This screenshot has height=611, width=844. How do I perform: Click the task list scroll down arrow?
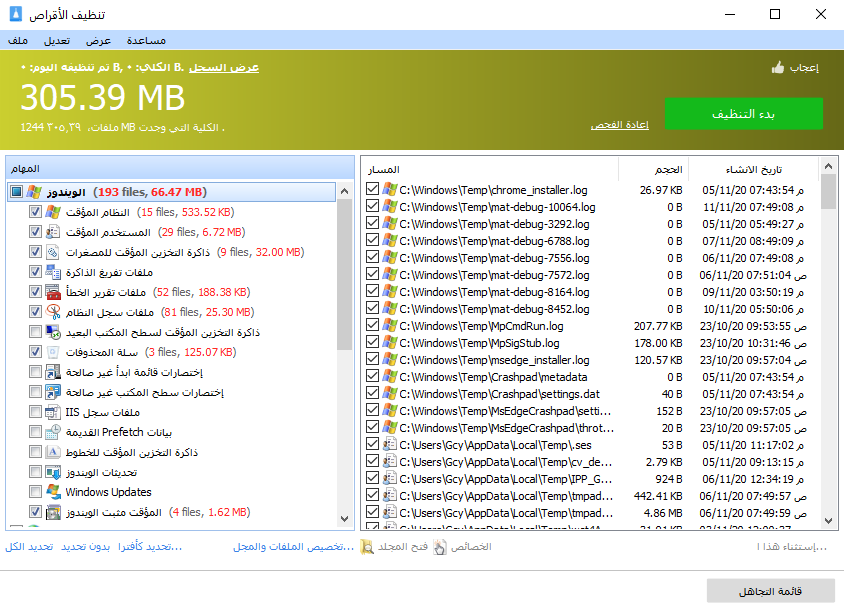click(x=344, y=519)
